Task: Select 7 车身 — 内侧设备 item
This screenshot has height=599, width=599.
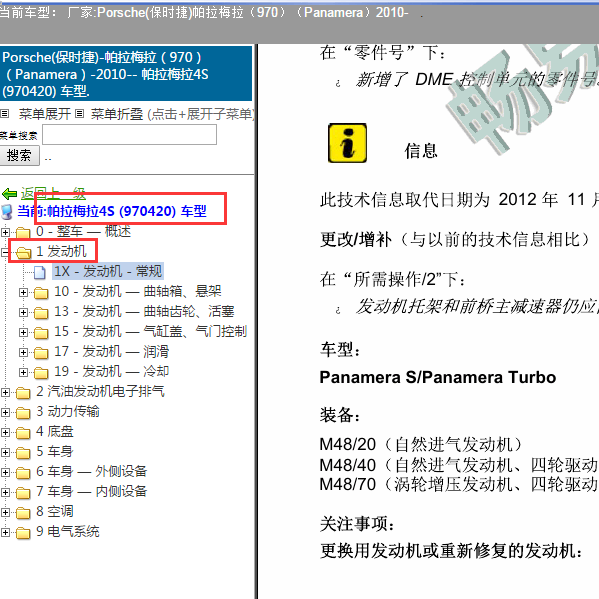Action: pos(92,491)
